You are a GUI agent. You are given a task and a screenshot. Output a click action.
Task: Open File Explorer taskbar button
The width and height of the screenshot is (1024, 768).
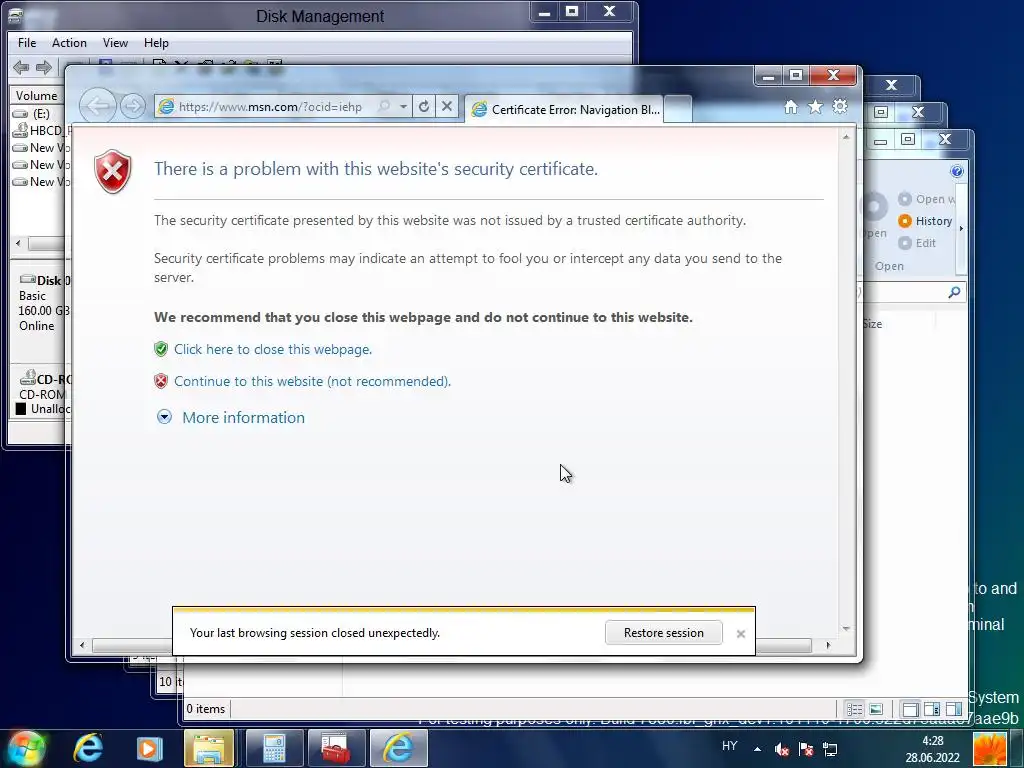[x=209, y=748]
